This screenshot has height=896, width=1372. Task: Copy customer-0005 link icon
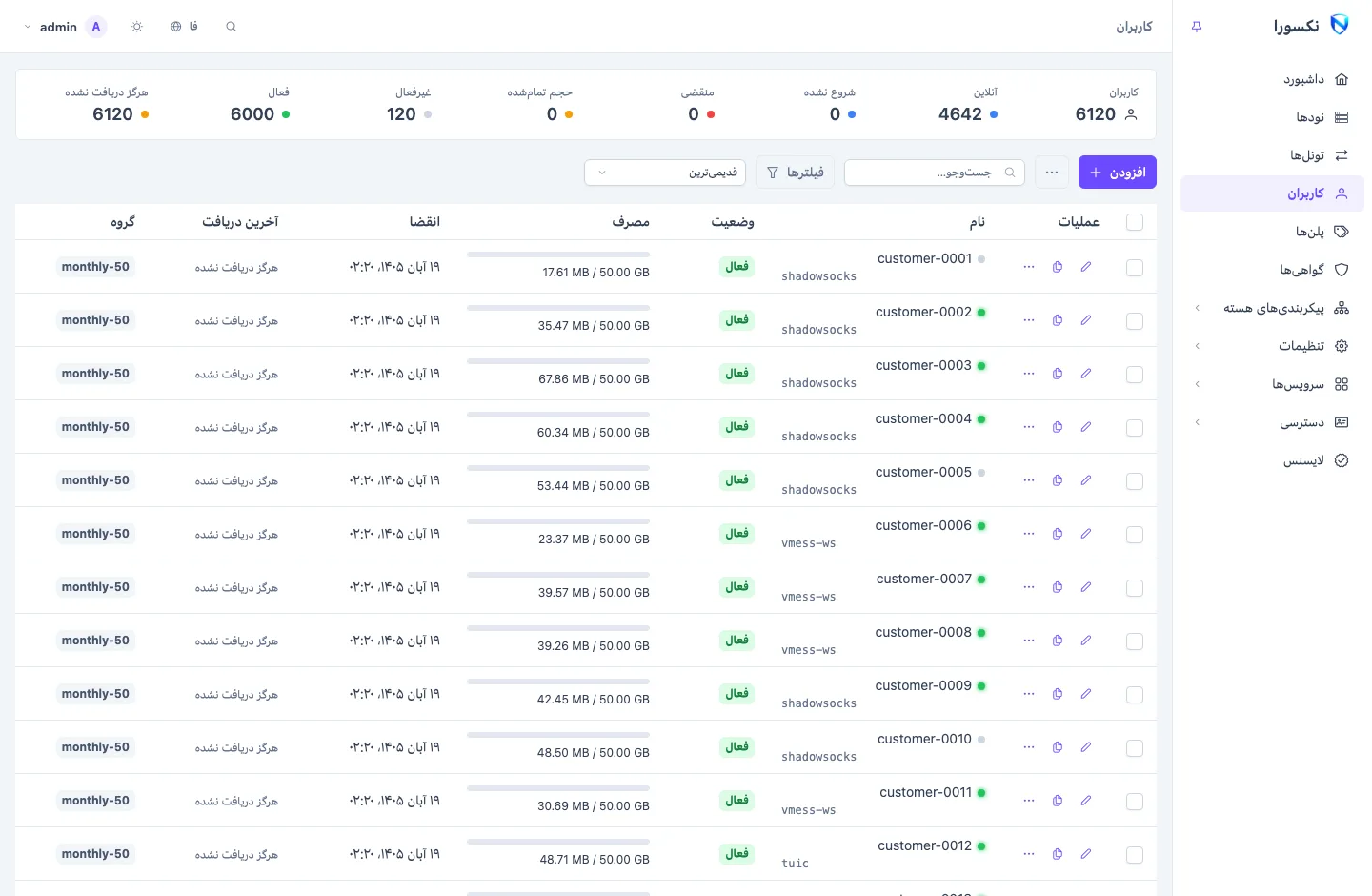click(1058, 480)
